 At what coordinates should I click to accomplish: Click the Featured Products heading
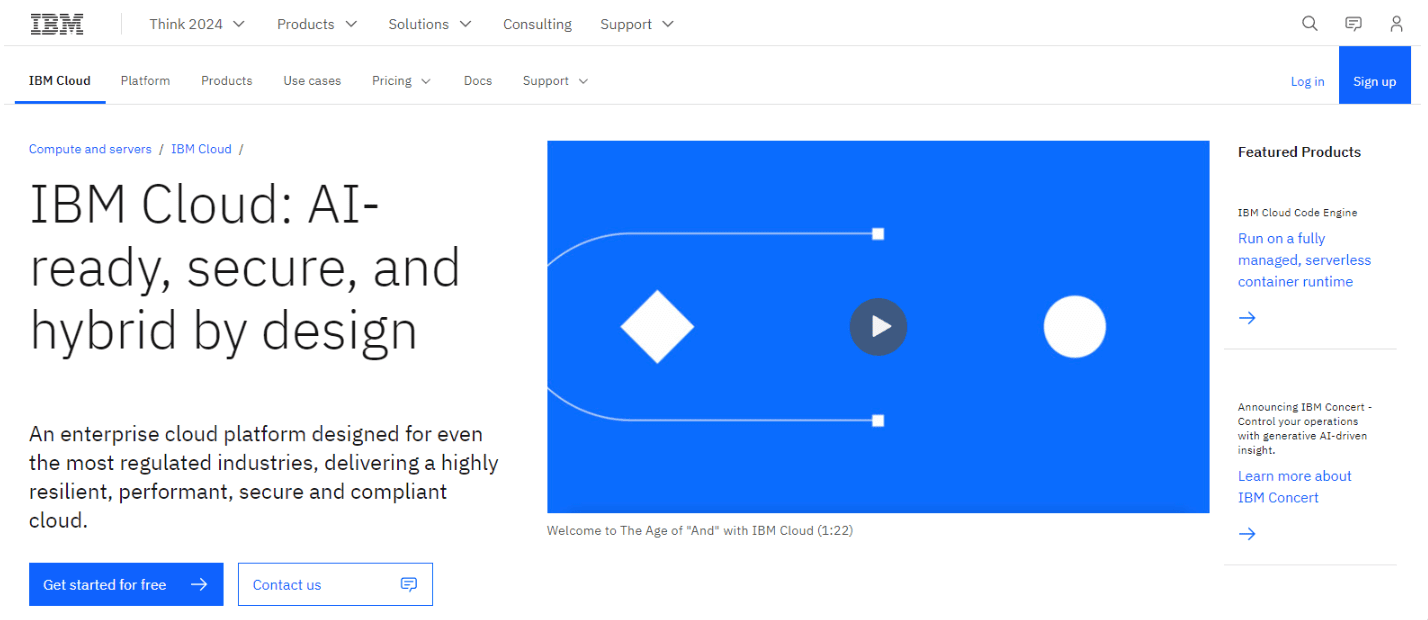(x=1299, y=152)
